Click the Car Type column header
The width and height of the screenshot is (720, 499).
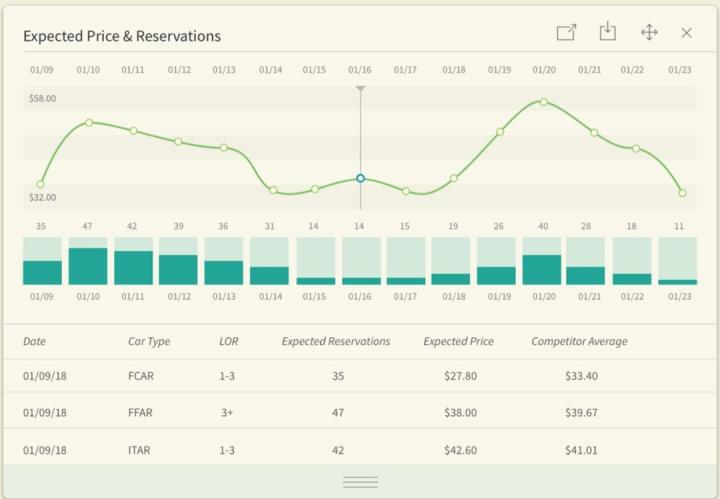[149, 341]
